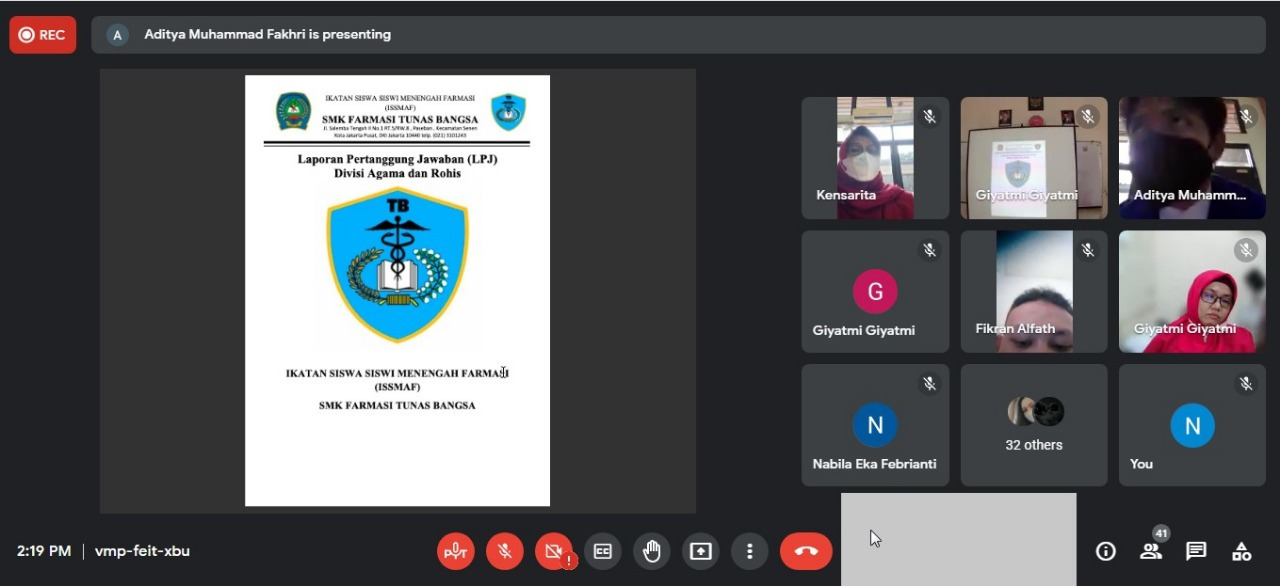Viewport: 1280px width, 586px height.
Task: Open the activities shapes icon
Action: [1241, 551]
